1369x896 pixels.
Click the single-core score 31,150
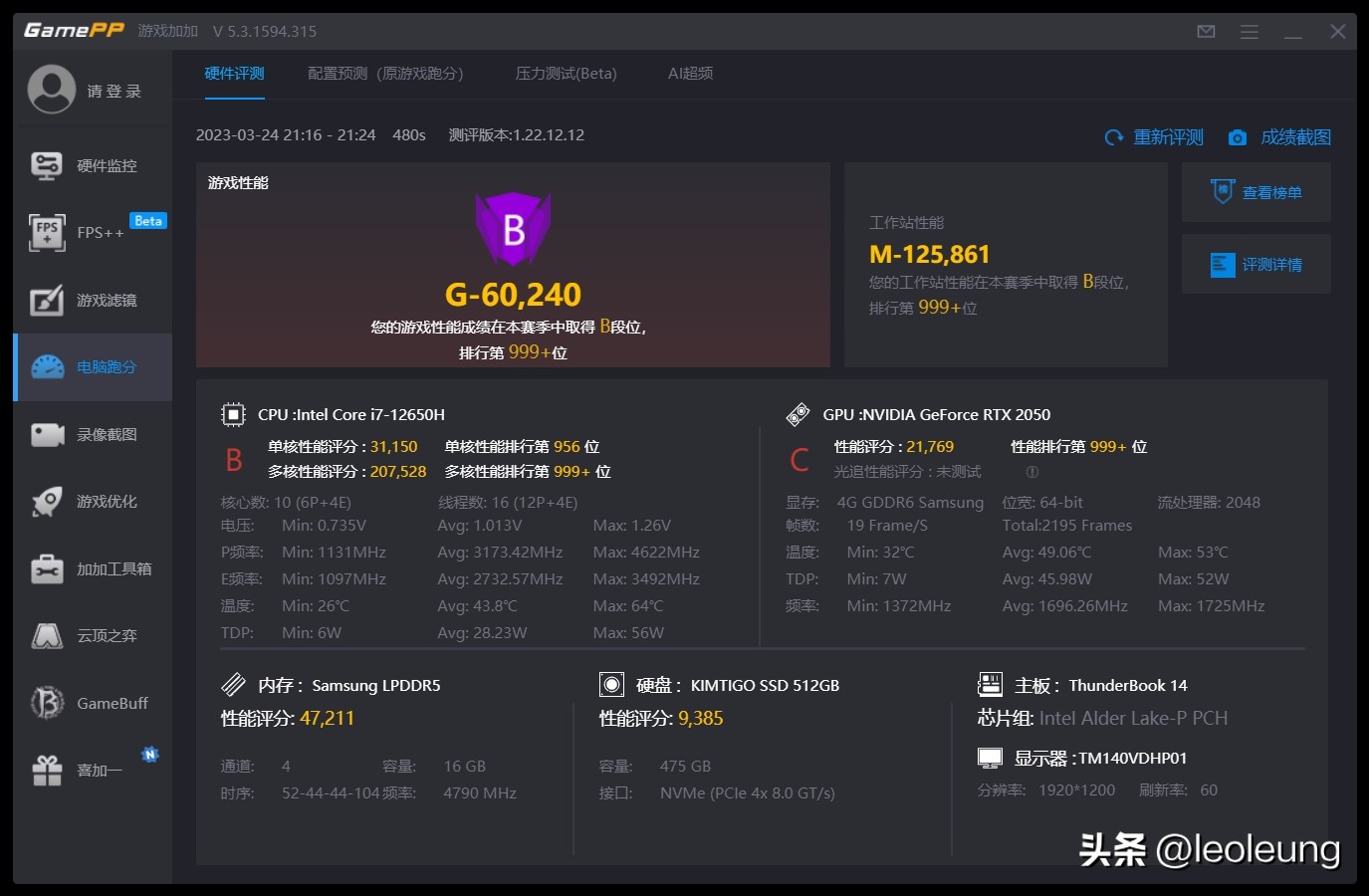394,447
